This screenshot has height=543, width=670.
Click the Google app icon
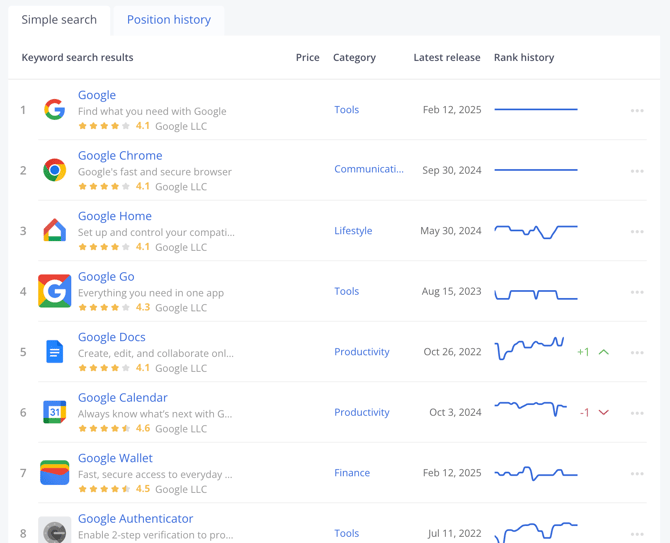(x=55, y=110)
